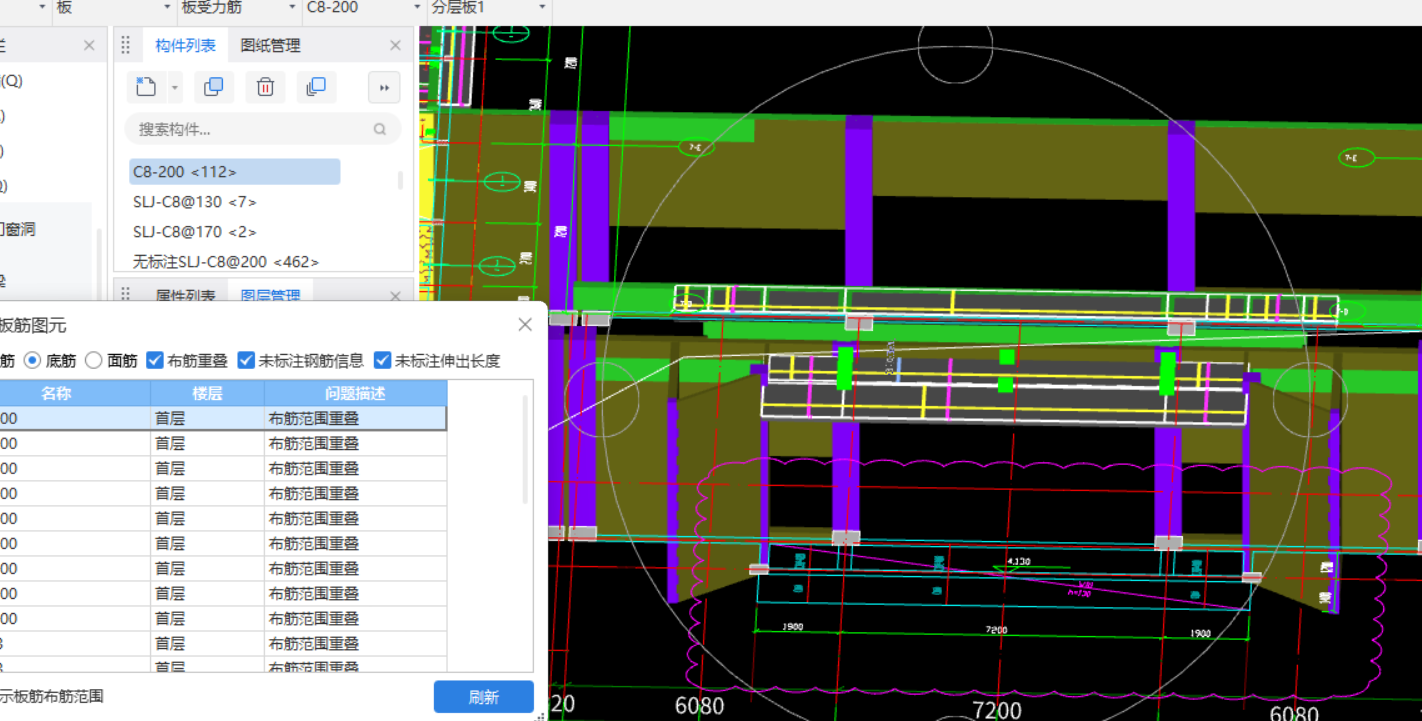
Task: Select 无标注SLJ-C8@200 <462> component
Action: click(x=226, y=261)
